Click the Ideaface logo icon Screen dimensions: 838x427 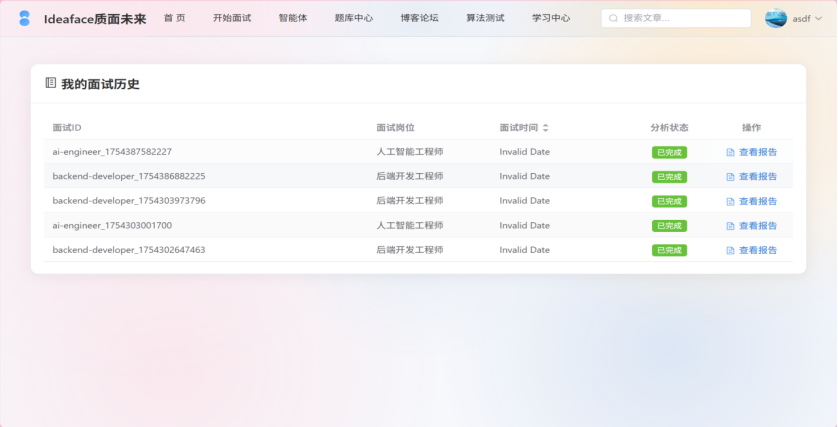pos(24,18)
